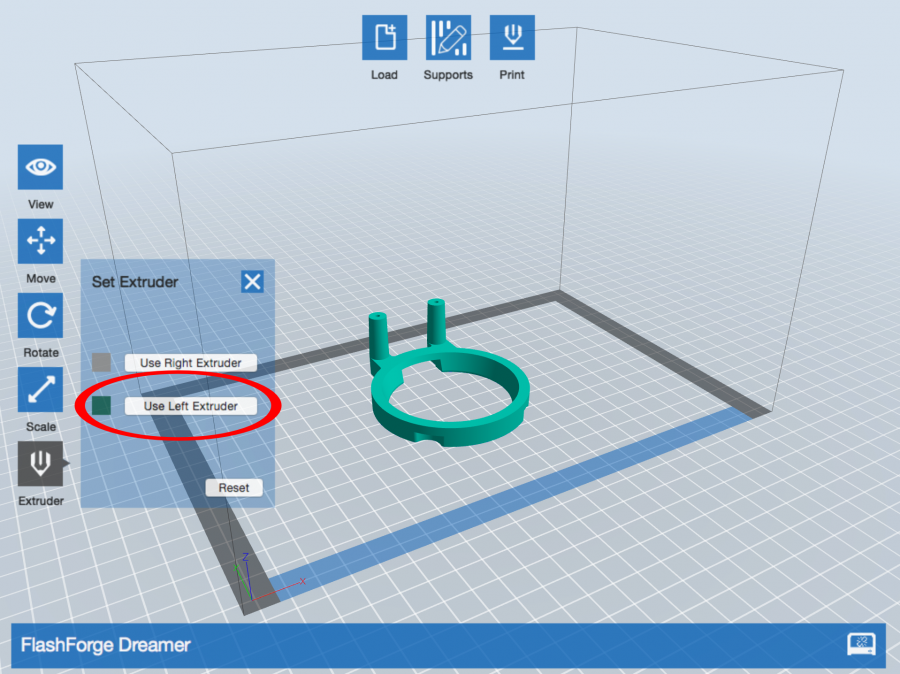Image resolution: width=900 pixels, height=674 pixels.
Task: Click Use Left Extruder button
Action: pos(191,406)
